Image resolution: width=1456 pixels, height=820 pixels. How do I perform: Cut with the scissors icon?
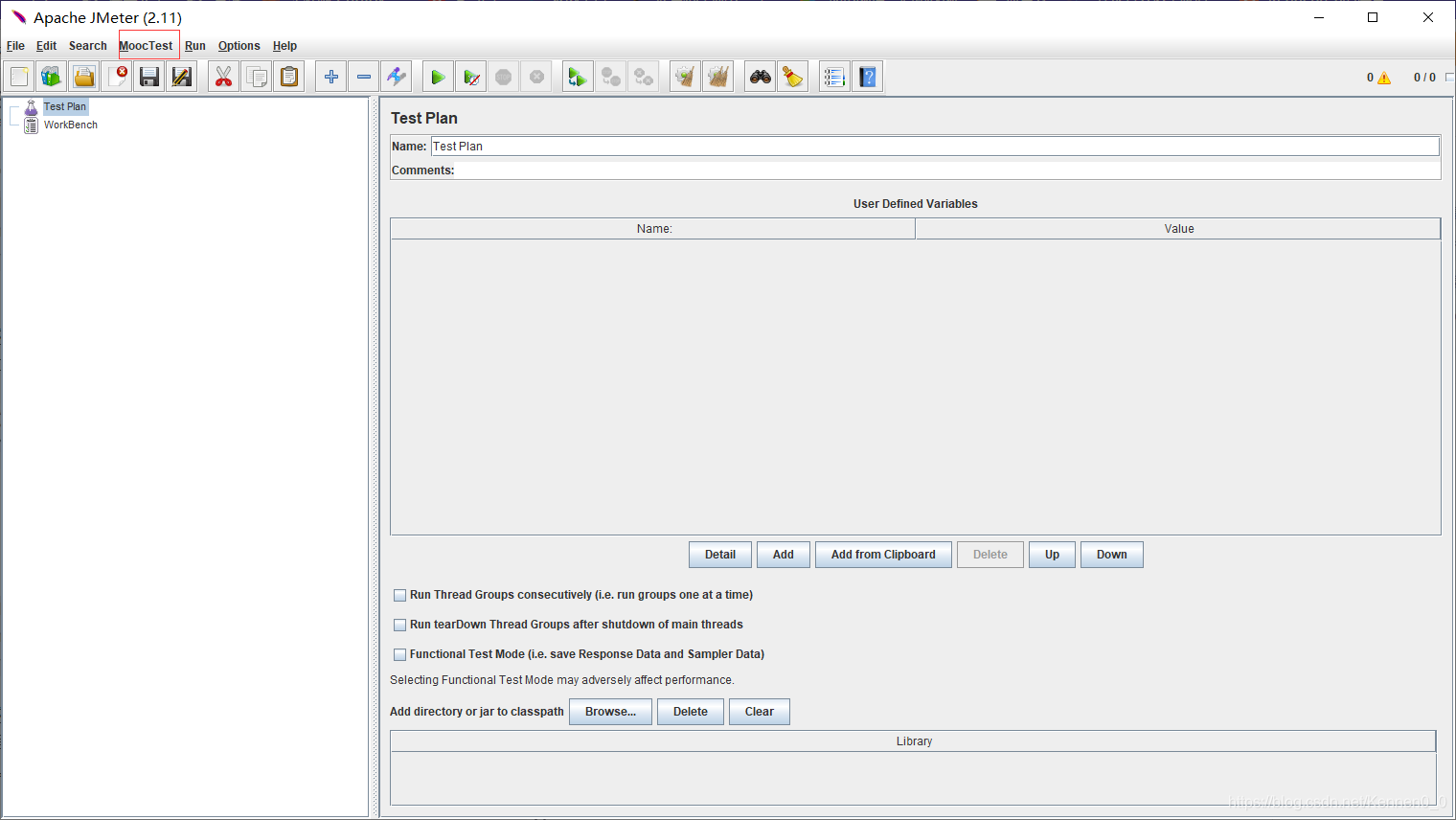tap(224, 77)
